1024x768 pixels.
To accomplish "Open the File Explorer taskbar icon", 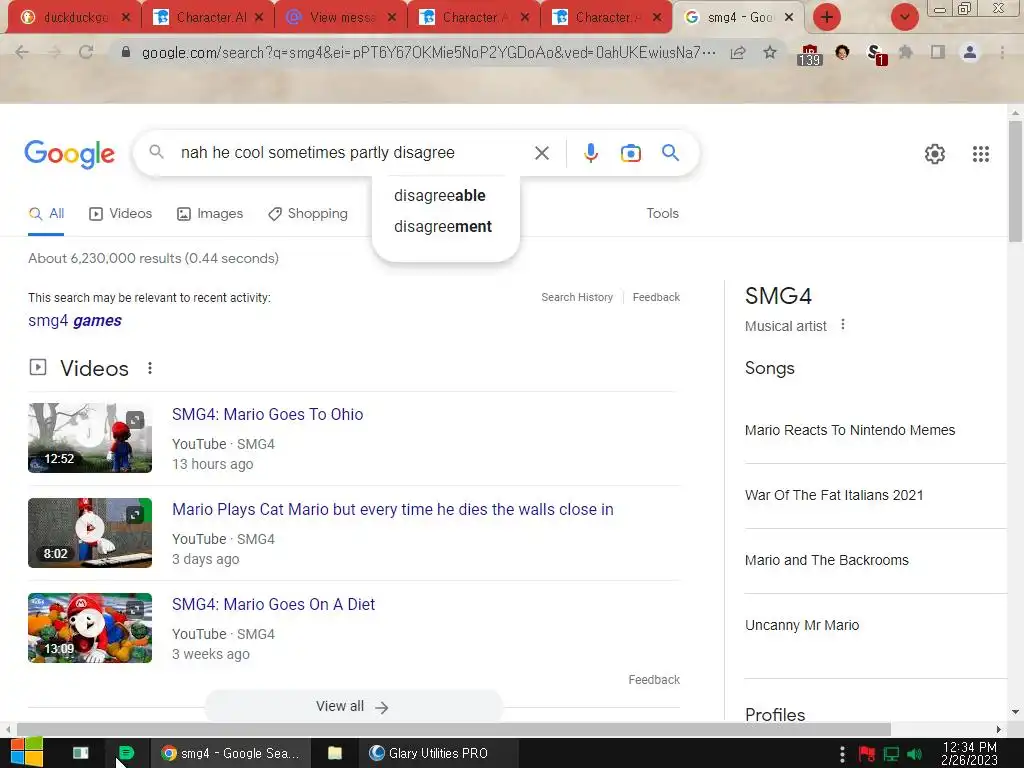I will coord(335,753).
